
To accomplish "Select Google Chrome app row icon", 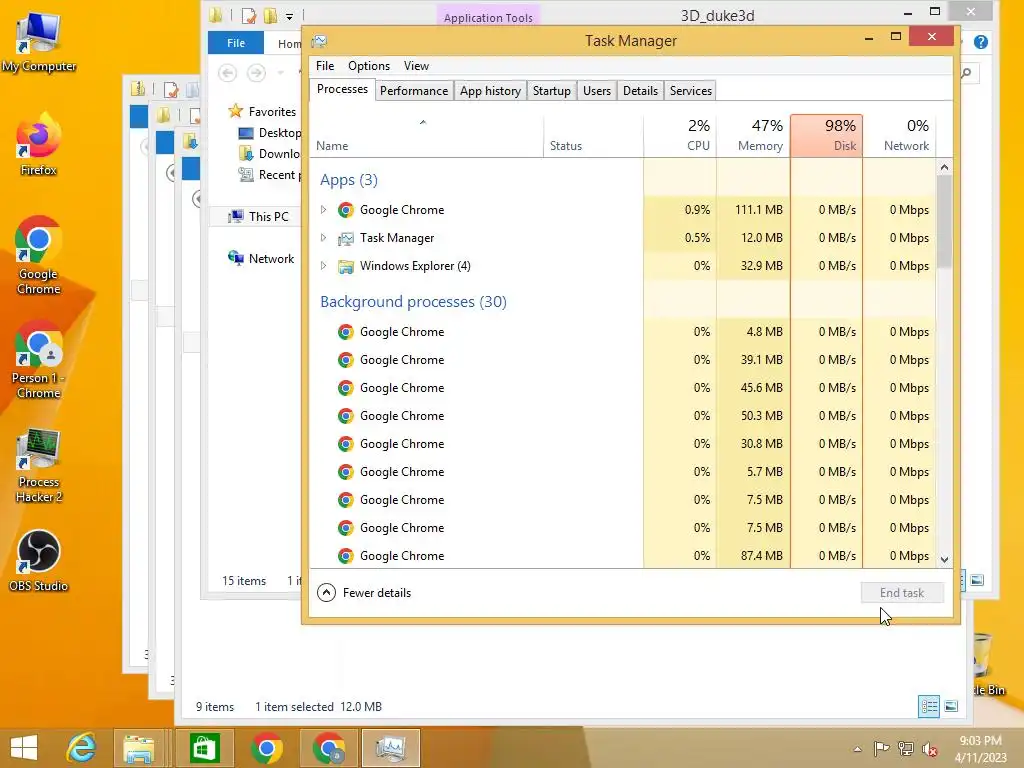I will coord(345,210).
